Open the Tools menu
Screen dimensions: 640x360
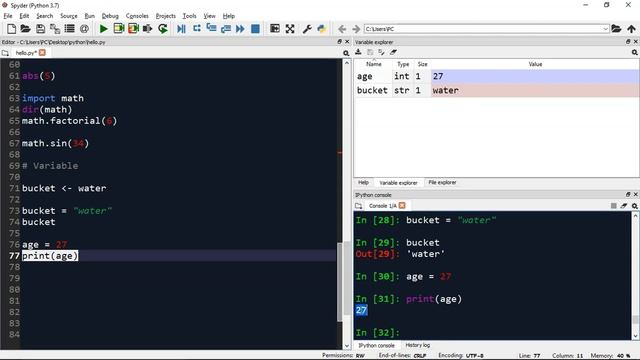coord(189,16)
